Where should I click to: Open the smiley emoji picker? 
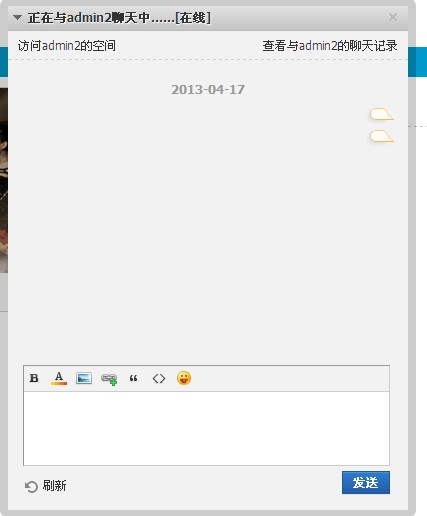[184, 378]
